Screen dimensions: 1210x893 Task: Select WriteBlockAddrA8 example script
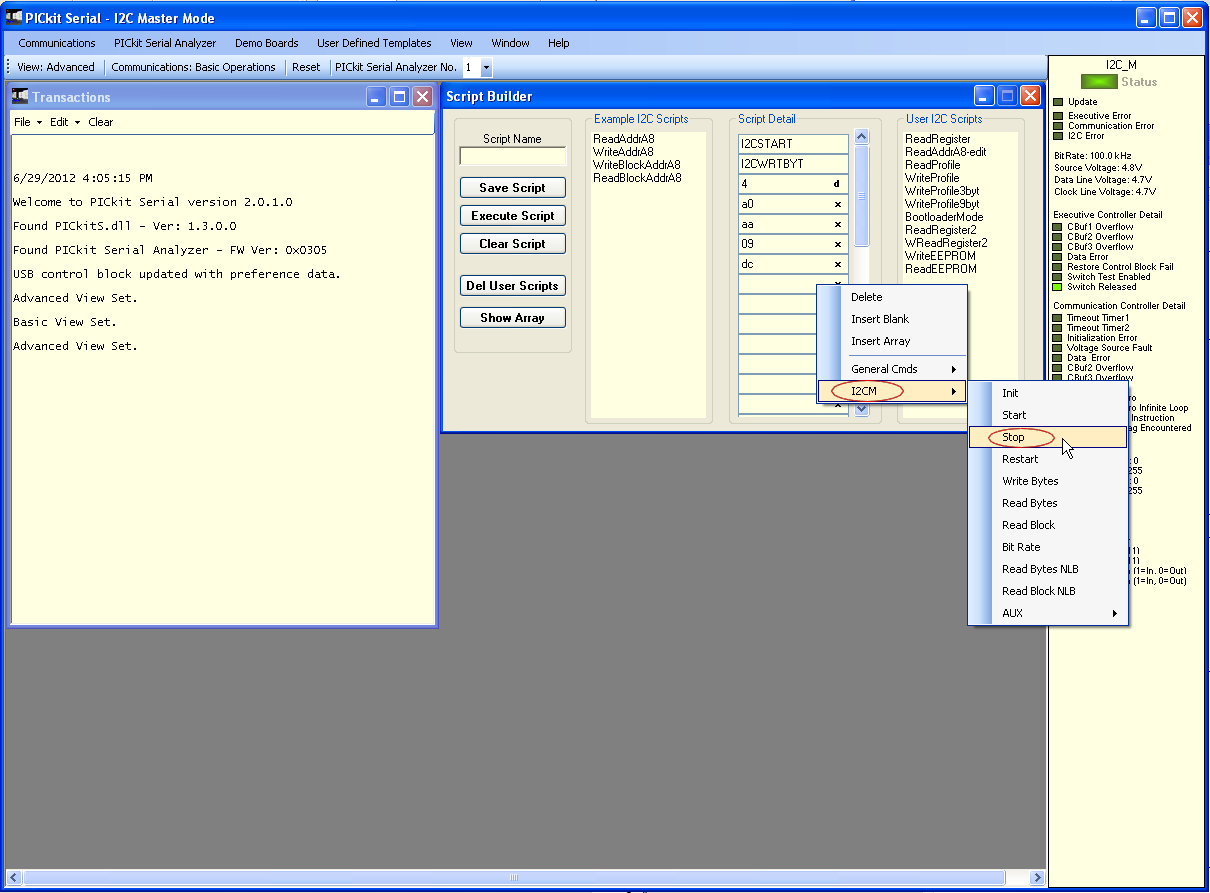click(637, 165)
